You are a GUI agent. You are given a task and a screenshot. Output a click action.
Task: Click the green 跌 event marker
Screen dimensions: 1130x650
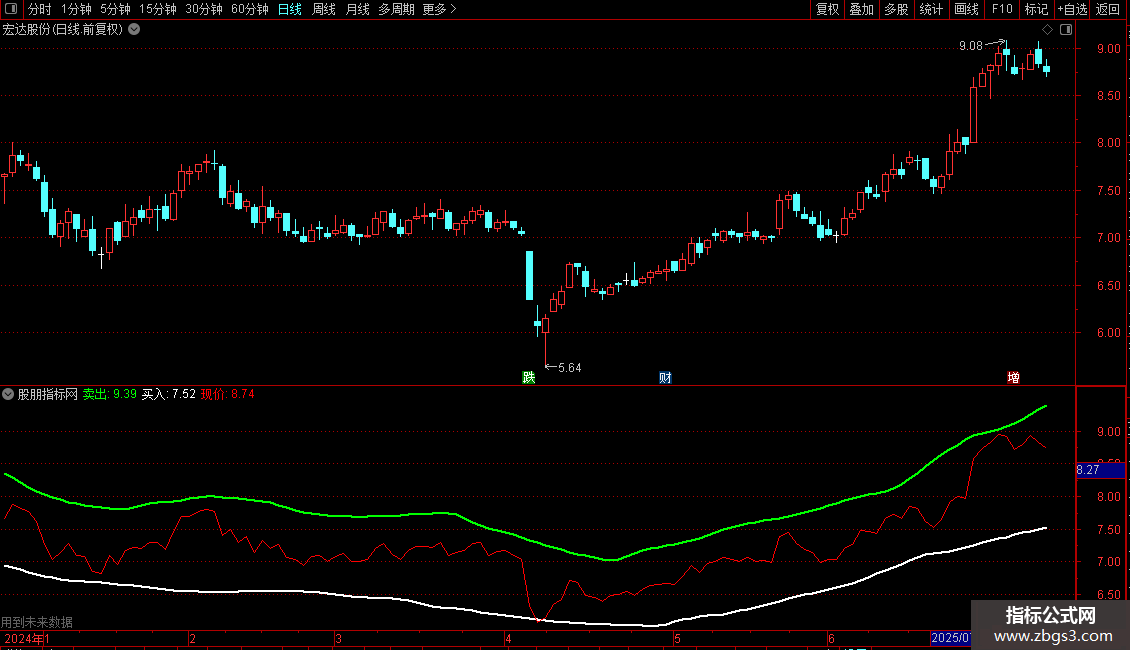(x=528, y=378)
